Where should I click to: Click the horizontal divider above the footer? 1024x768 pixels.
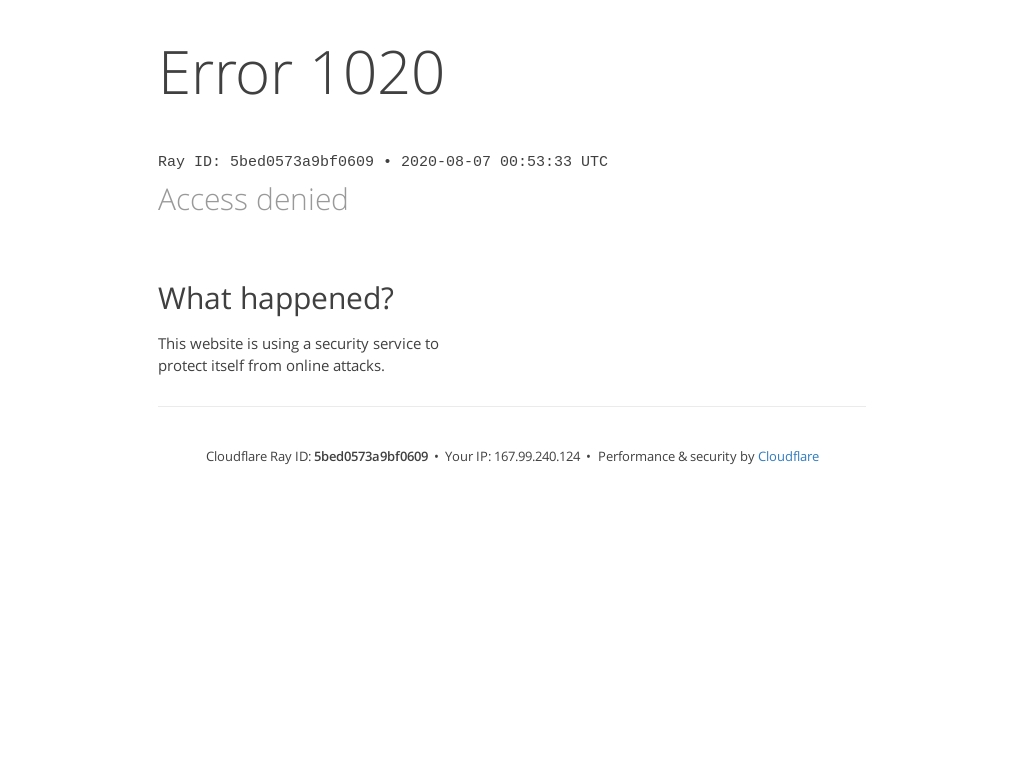[x=512, y=406]
